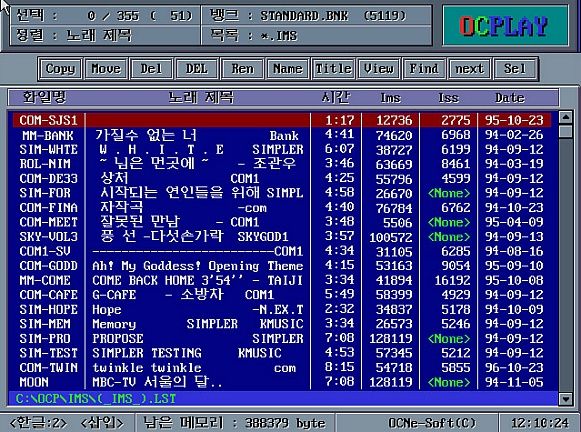
Task: Click the title 'COME BACK HOME 3'54'' - TAIJI'
Action: [x=198, y=280]
